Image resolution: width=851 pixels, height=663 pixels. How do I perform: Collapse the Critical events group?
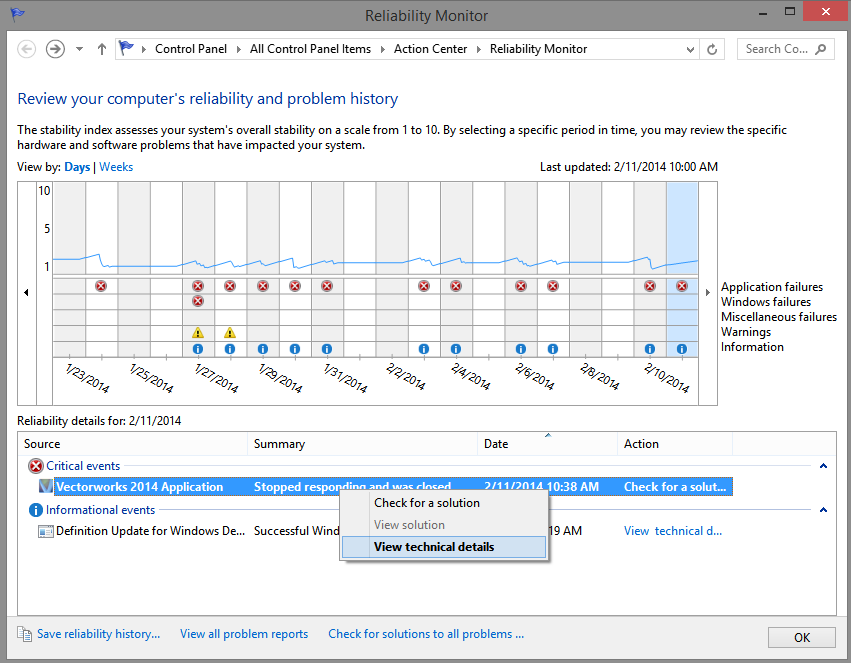tap(823, 466)
